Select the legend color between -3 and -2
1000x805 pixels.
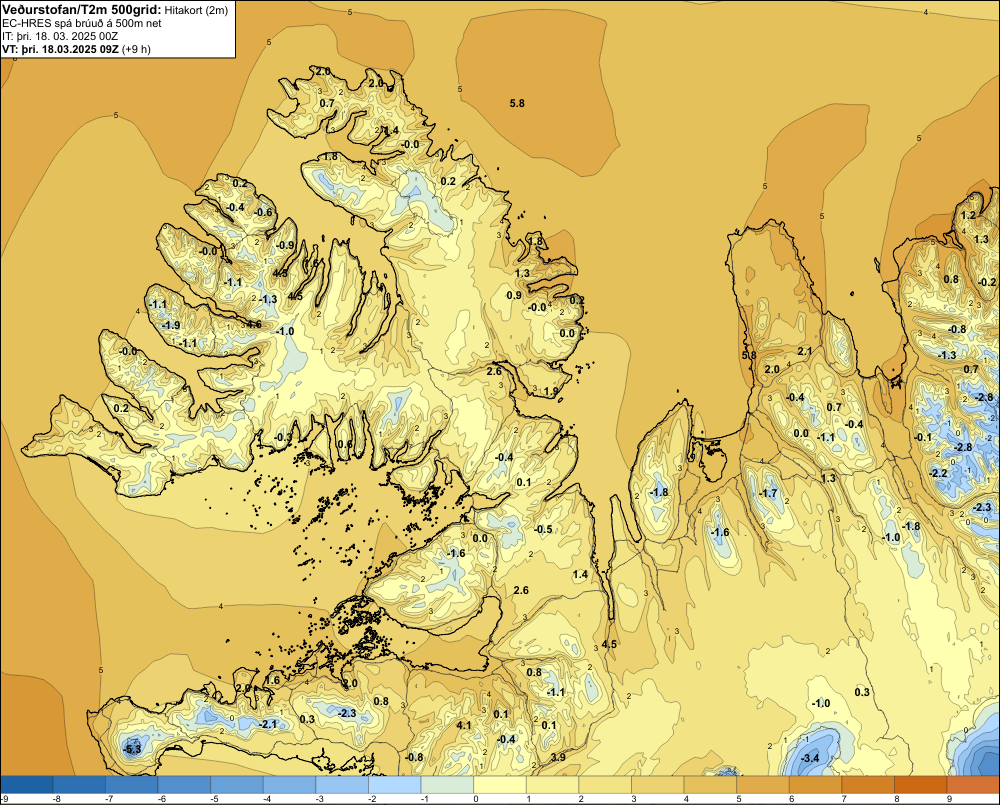pyautogui.click(x=342, y=784)
